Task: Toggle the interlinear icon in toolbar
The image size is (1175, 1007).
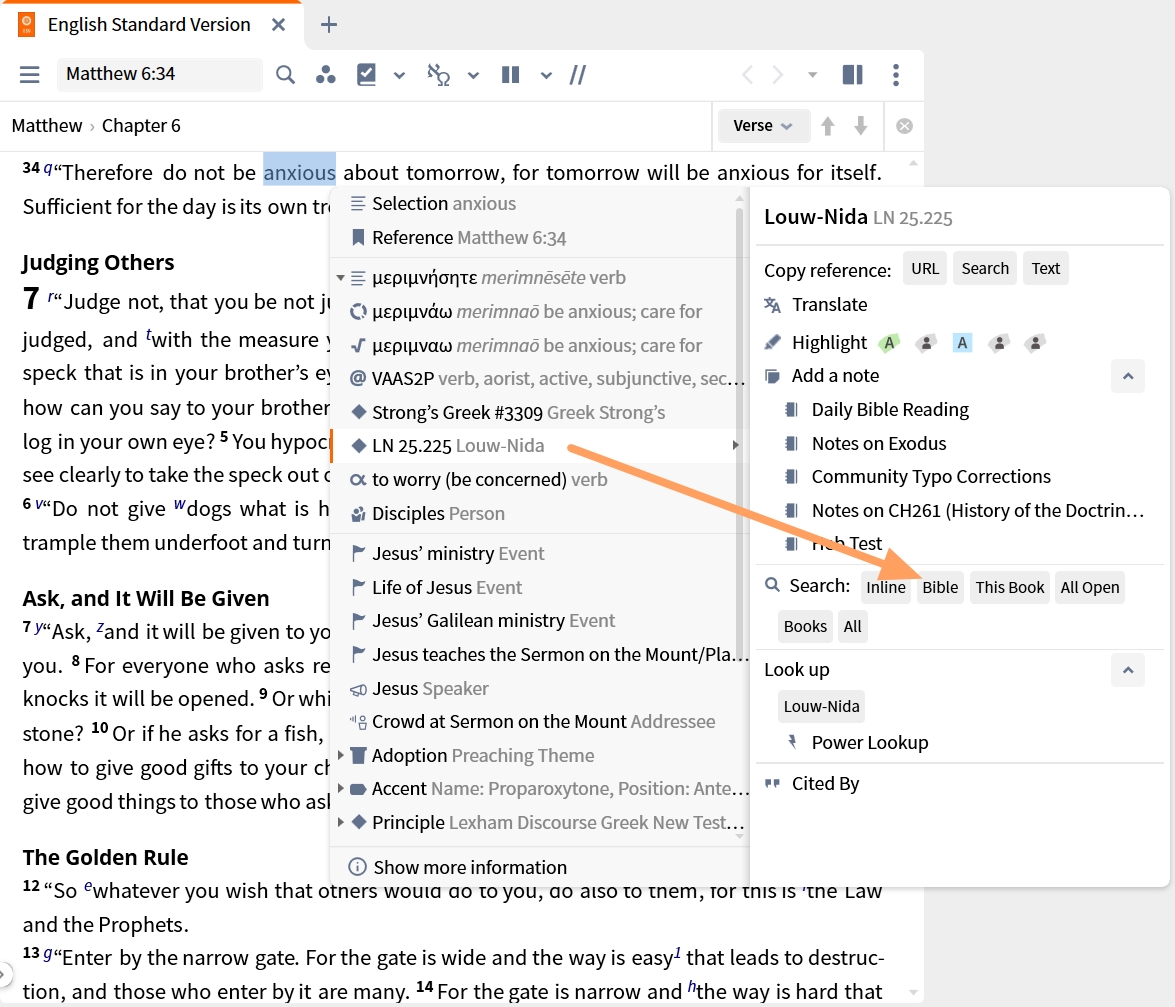Action: [438, 74]
